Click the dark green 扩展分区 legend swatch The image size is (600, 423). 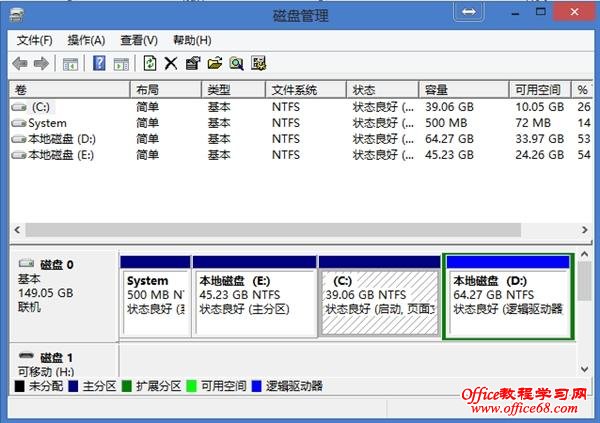pyautogui.click(x=127, y=386)
